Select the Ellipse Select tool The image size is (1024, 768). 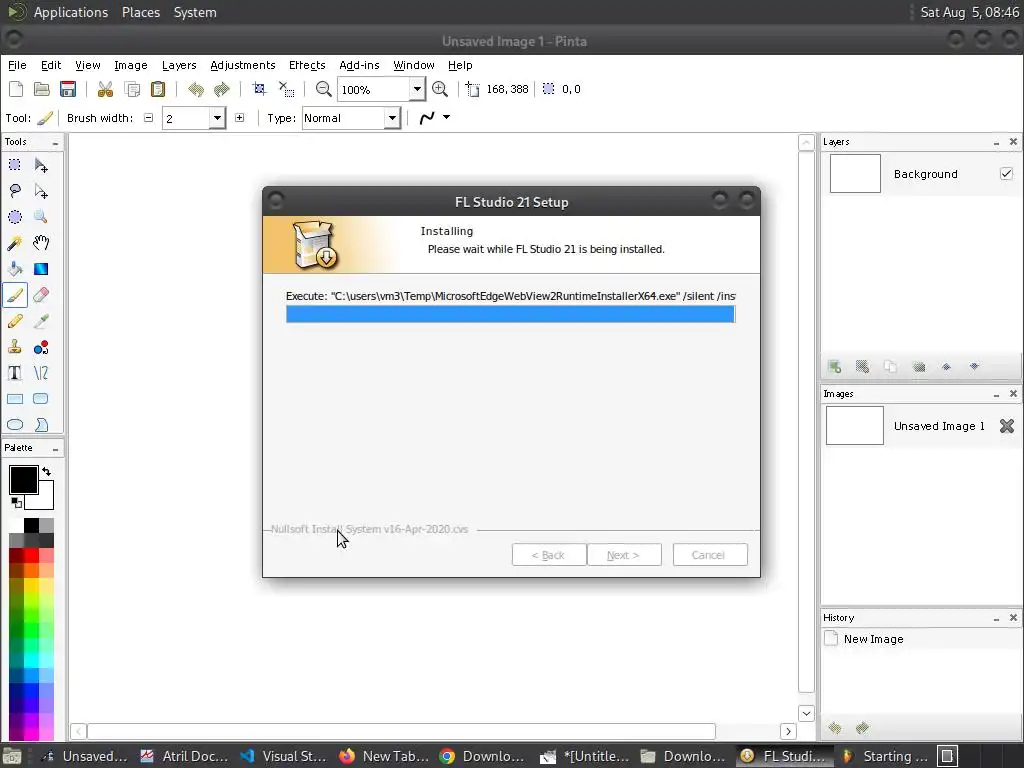pos(14,217)
